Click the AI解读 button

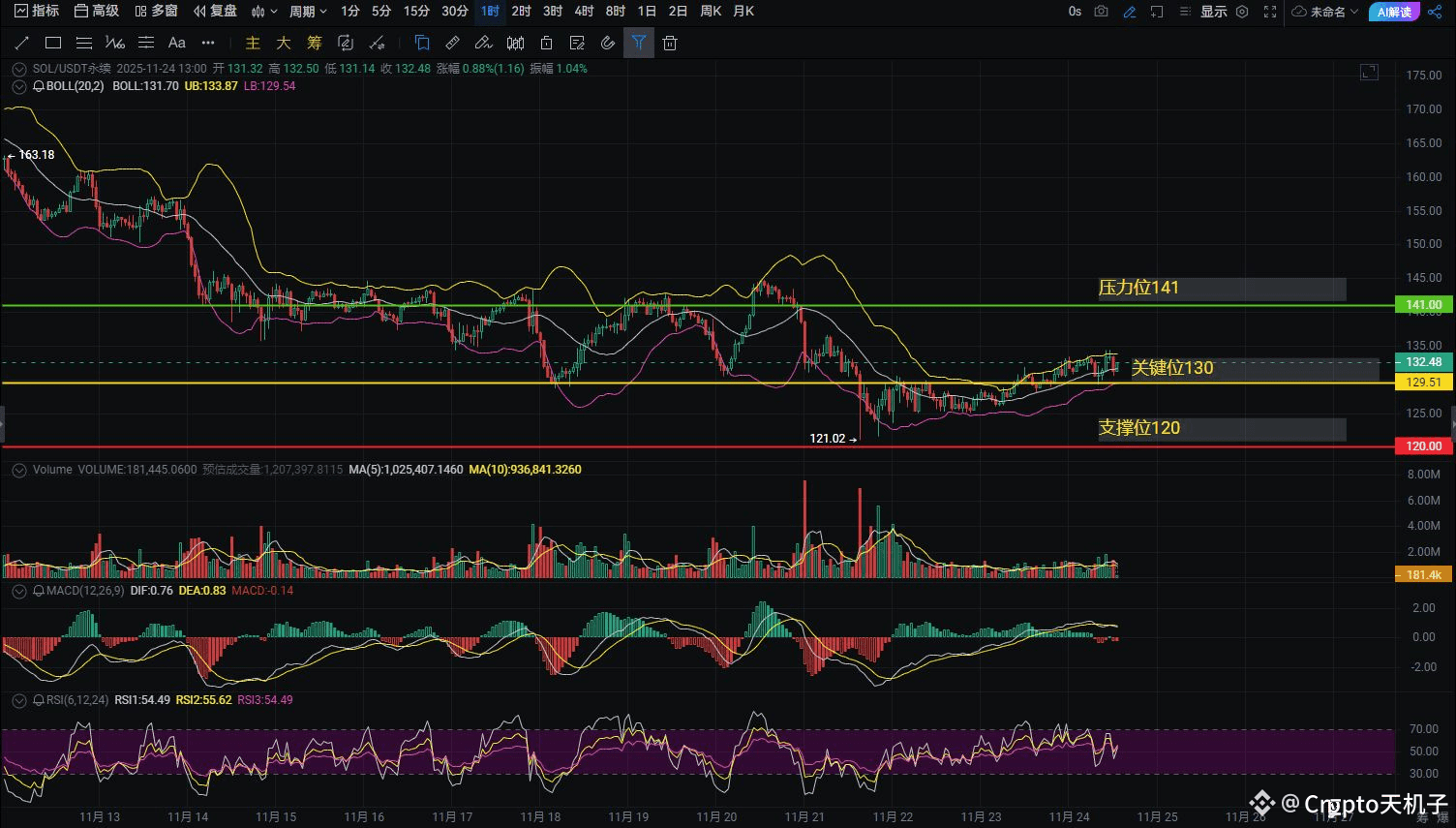coord(1394,12)
